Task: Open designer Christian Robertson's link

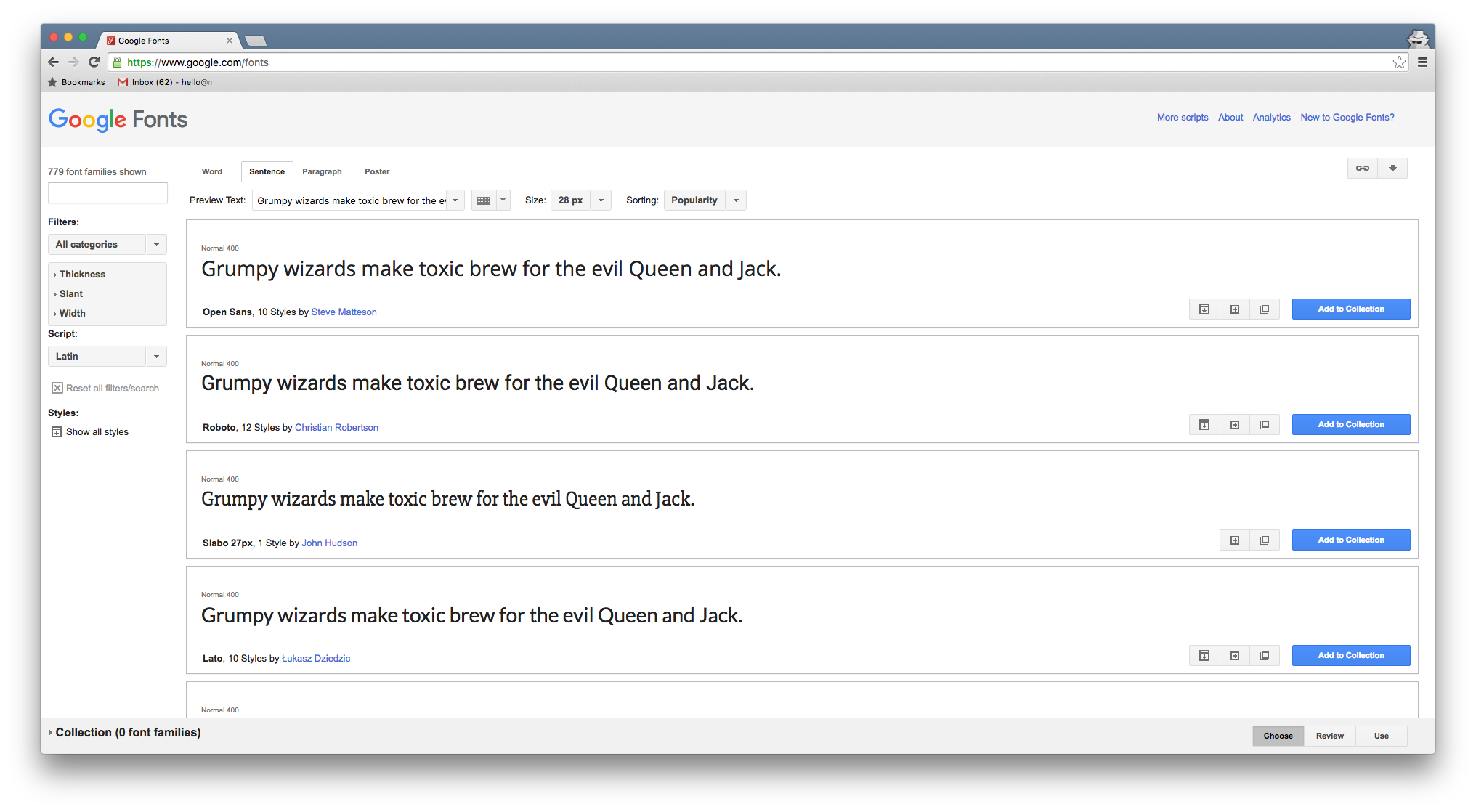Action: (336, 428)
